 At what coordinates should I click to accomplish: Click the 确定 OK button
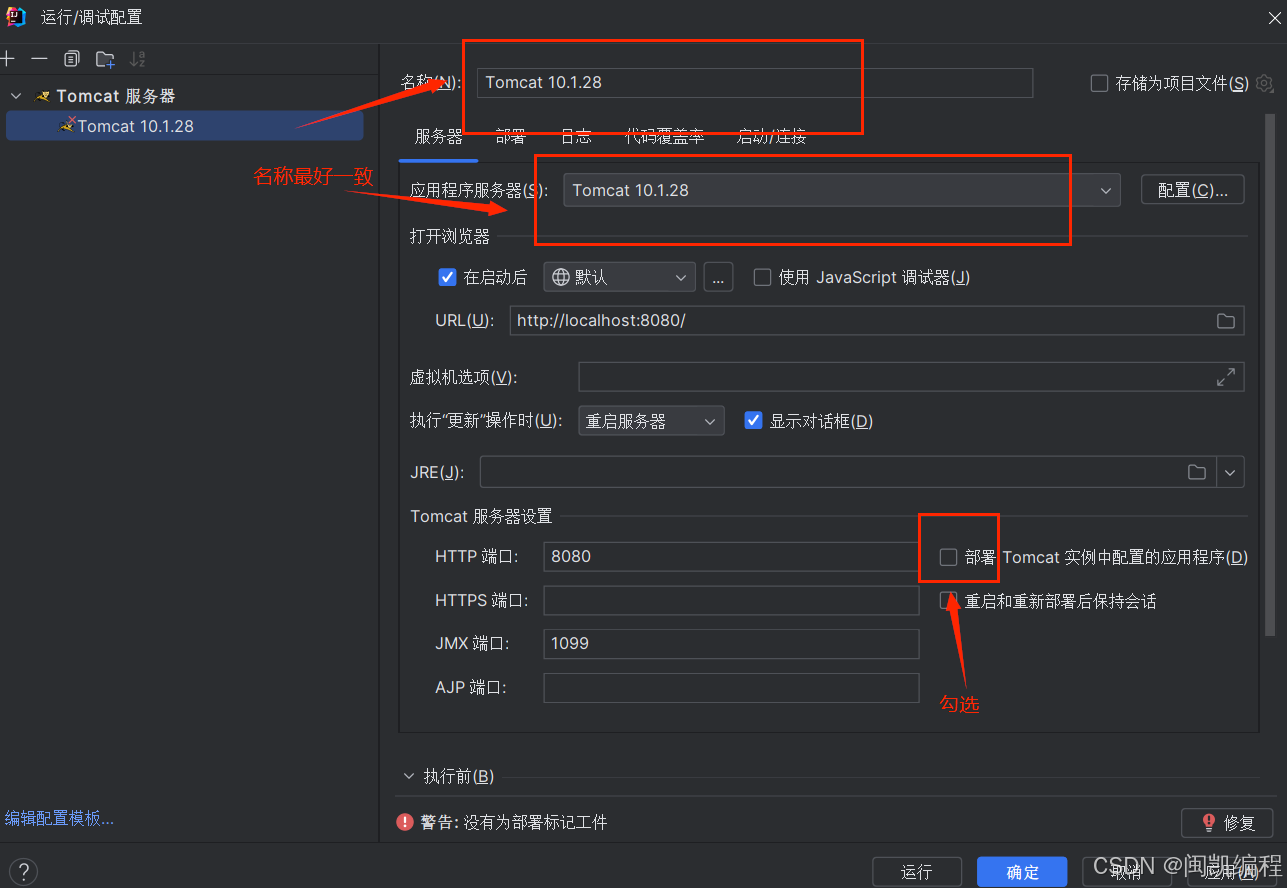(1022, 872)
